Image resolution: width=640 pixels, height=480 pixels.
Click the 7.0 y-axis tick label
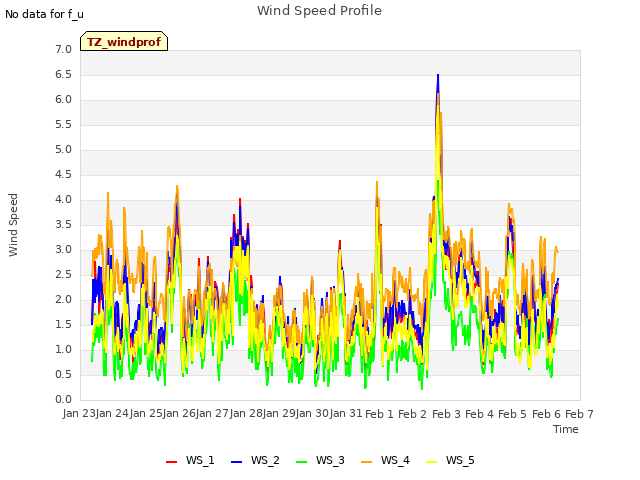(x=63, y=50)
